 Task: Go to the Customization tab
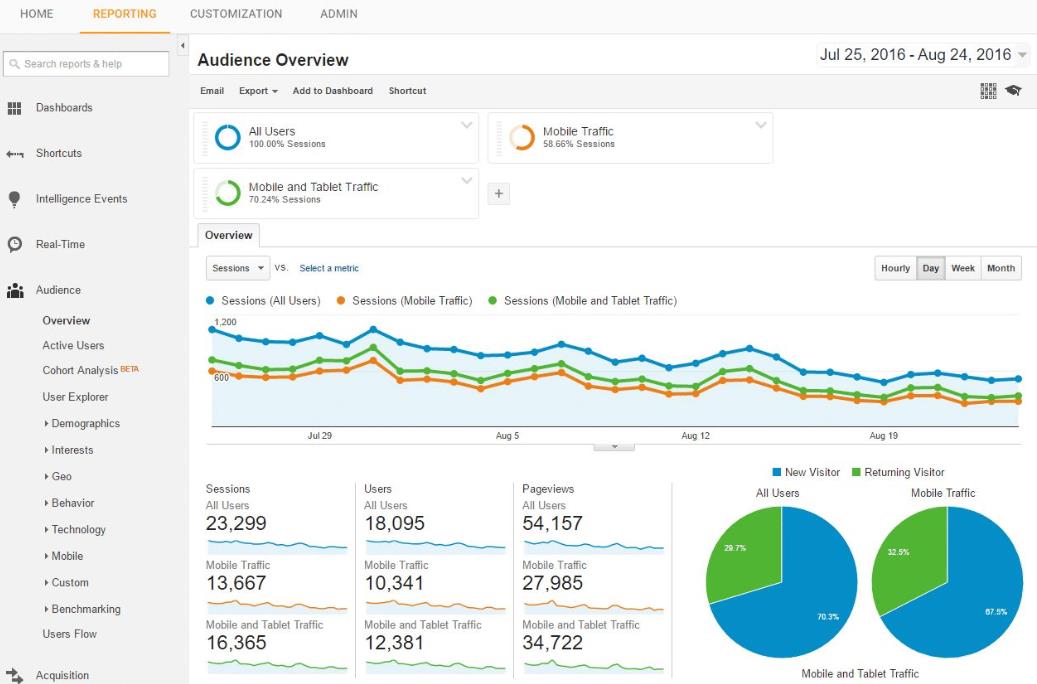pos(236,14)
